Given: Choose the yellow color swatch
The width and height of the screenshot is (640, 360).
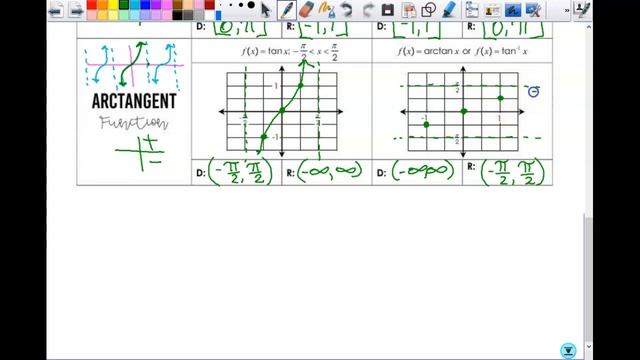Looking at the screenshot, I should coord(113,4).
